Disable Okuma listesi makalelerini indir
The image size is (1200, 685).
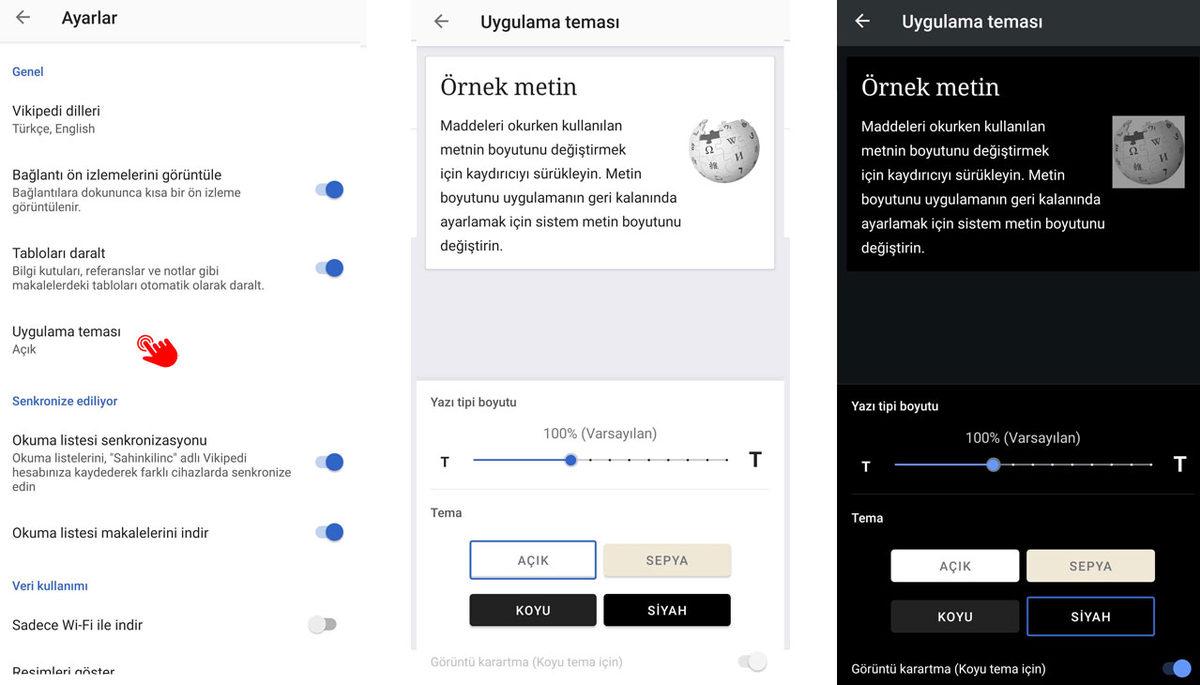tap(330, 532)
